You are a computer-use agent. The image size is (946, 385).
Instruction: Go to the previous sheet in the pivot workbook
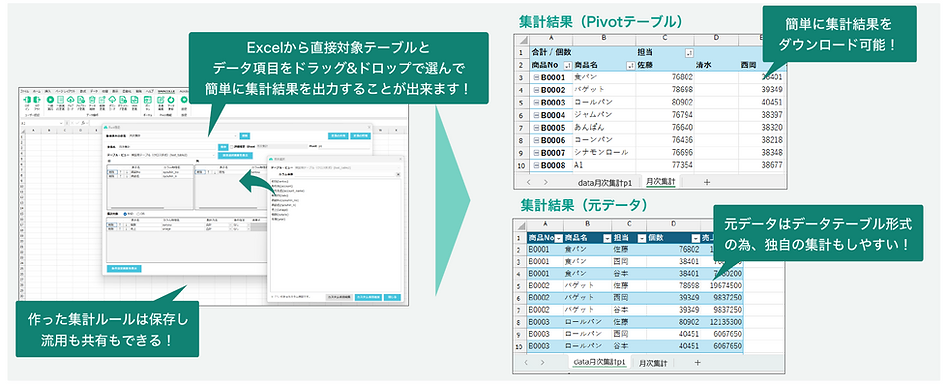[529, 181]
